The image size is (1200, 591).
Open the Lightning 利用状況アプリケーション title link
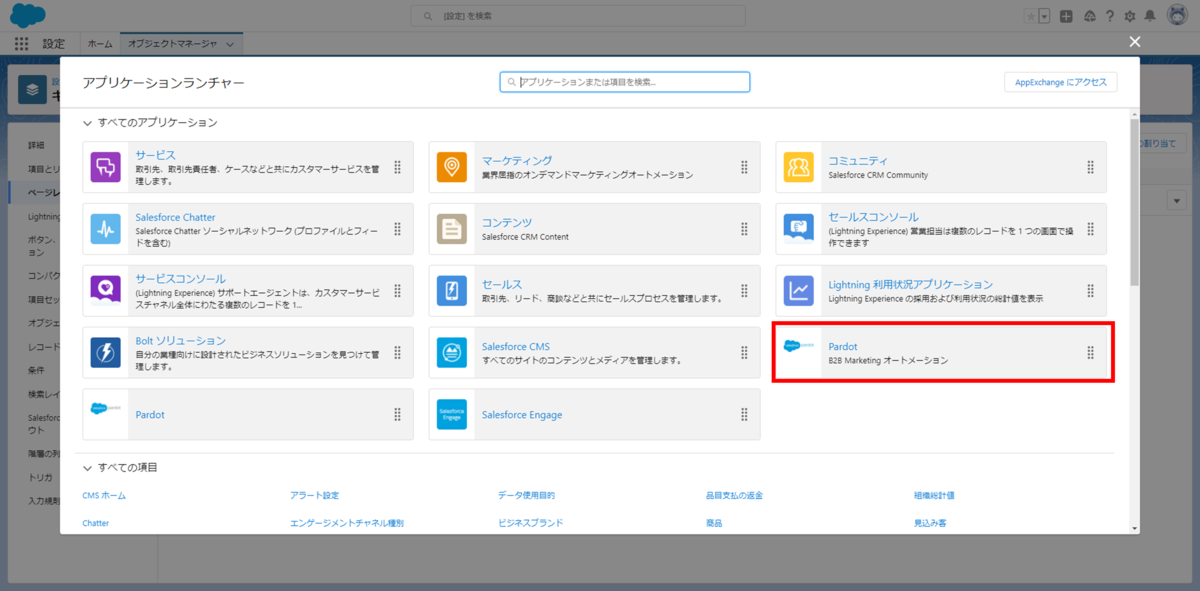(910, 284)
